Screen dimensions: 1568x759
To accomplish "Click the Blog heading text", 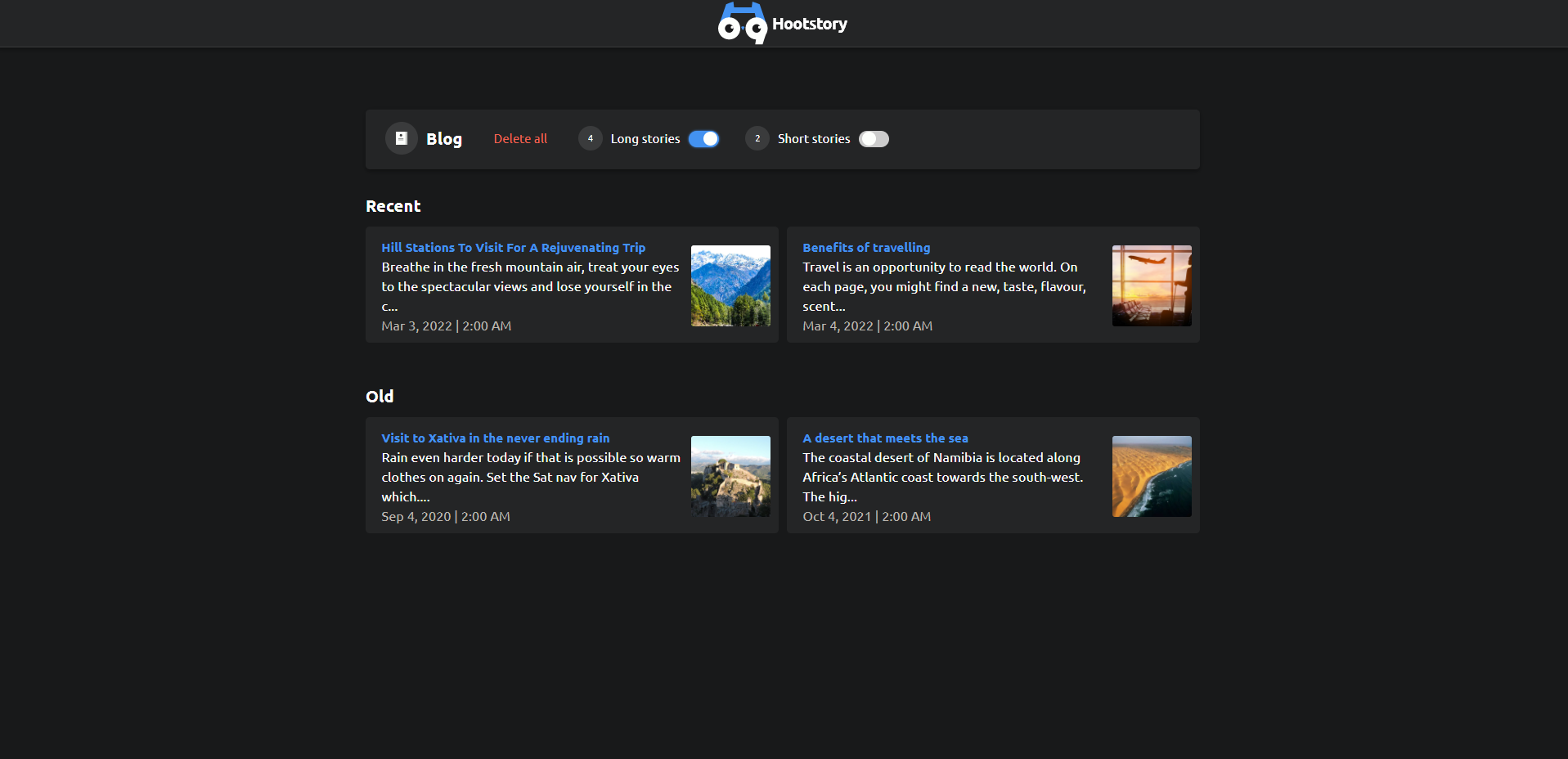I will pos(443,139).
